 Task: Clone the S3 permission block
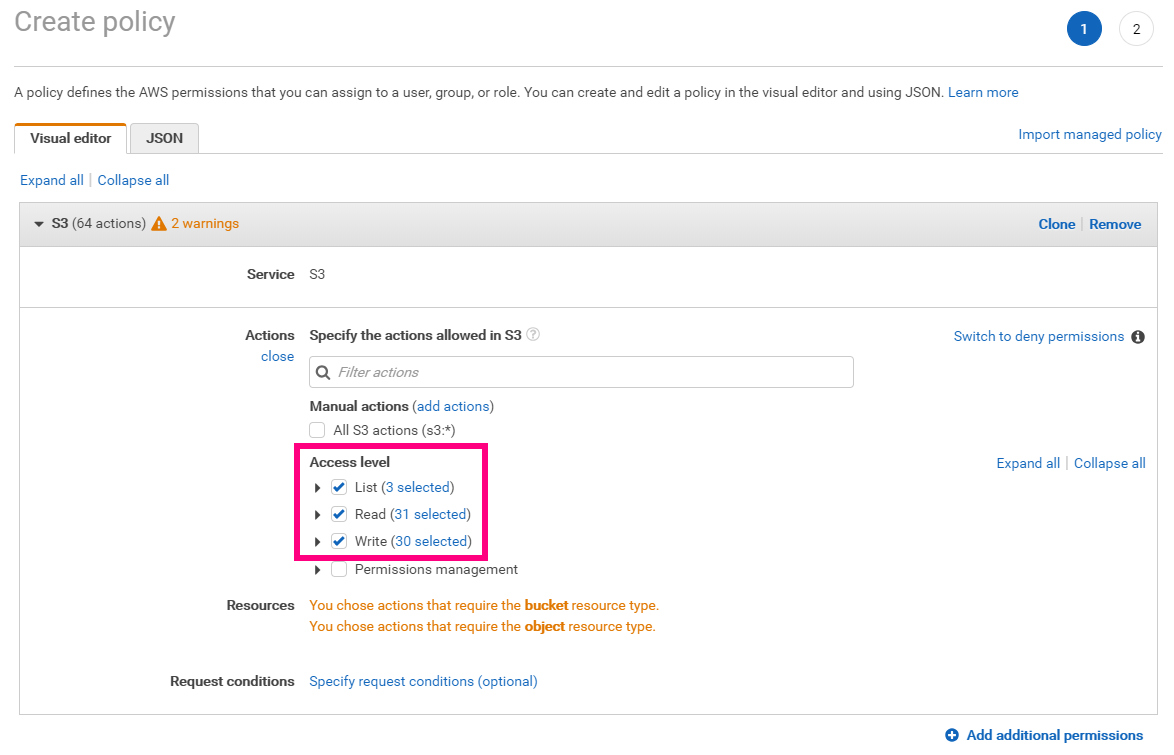[1056, 224]
